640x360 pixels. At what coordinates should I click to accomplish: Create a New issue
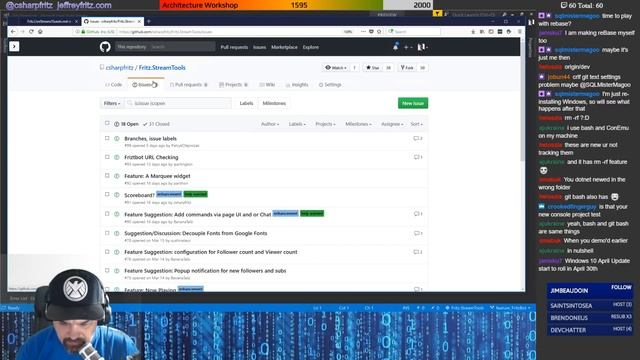tap(413, 103)
